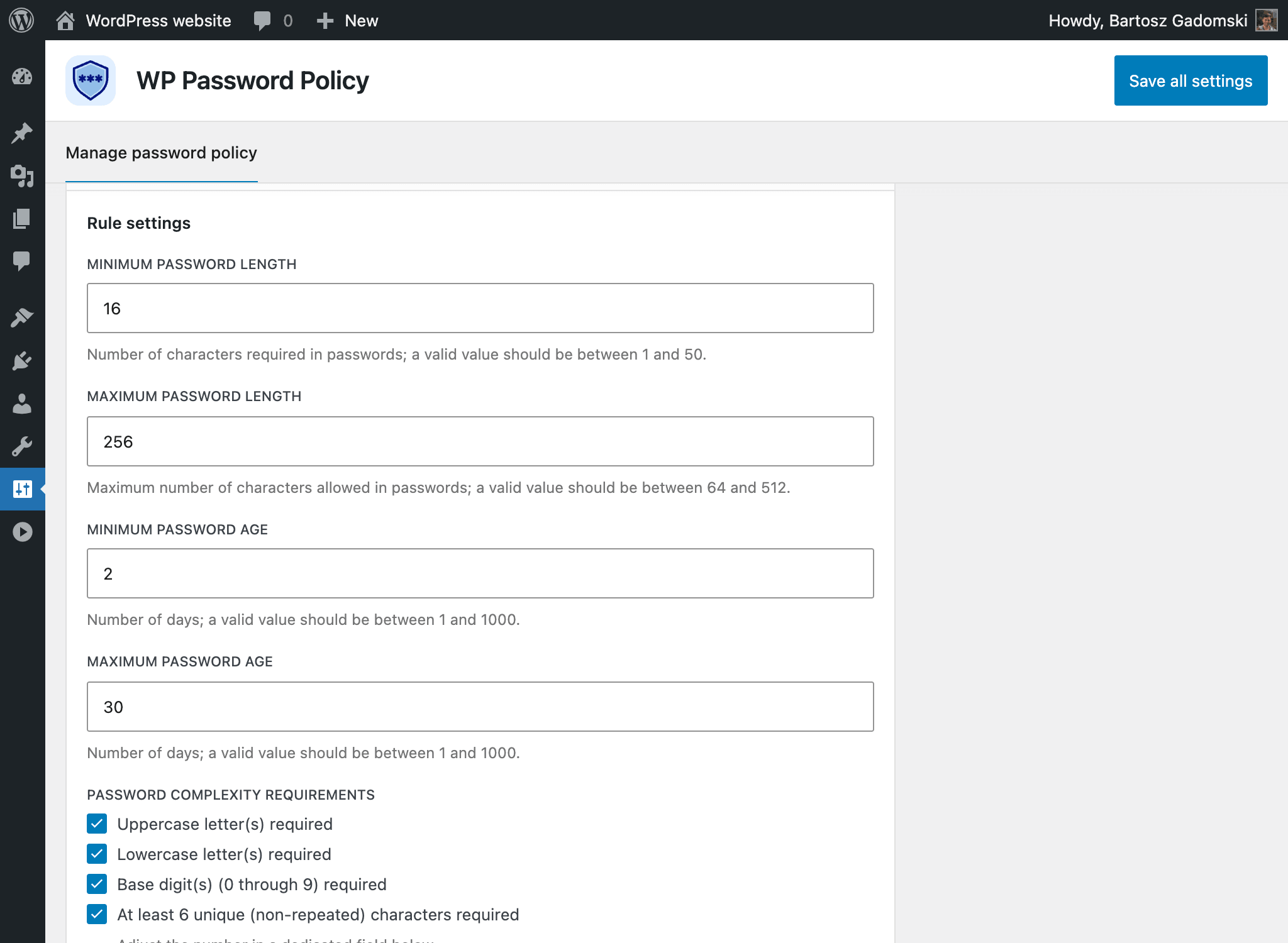Open Media library sidebar icon
This screenshot has height=943, width=1288.
(22, 176)
